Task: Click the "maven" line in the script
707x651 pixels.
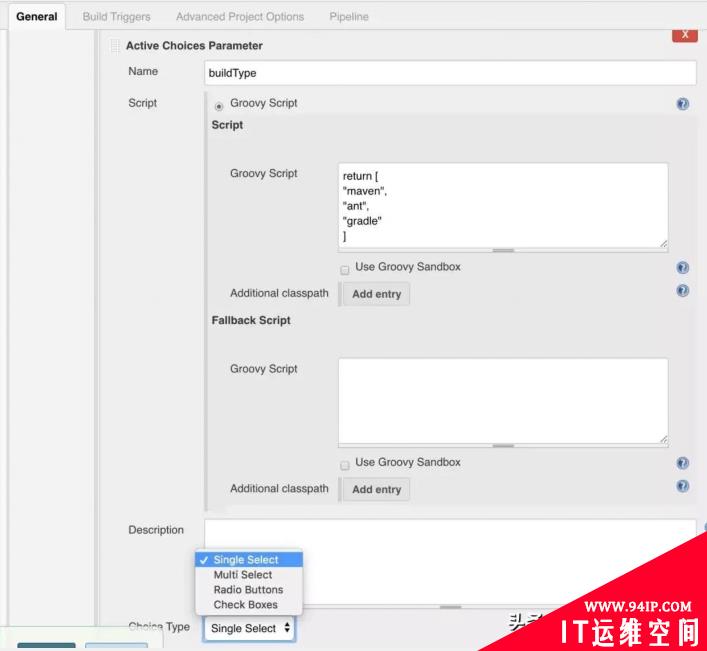Action: pos(365,191)
